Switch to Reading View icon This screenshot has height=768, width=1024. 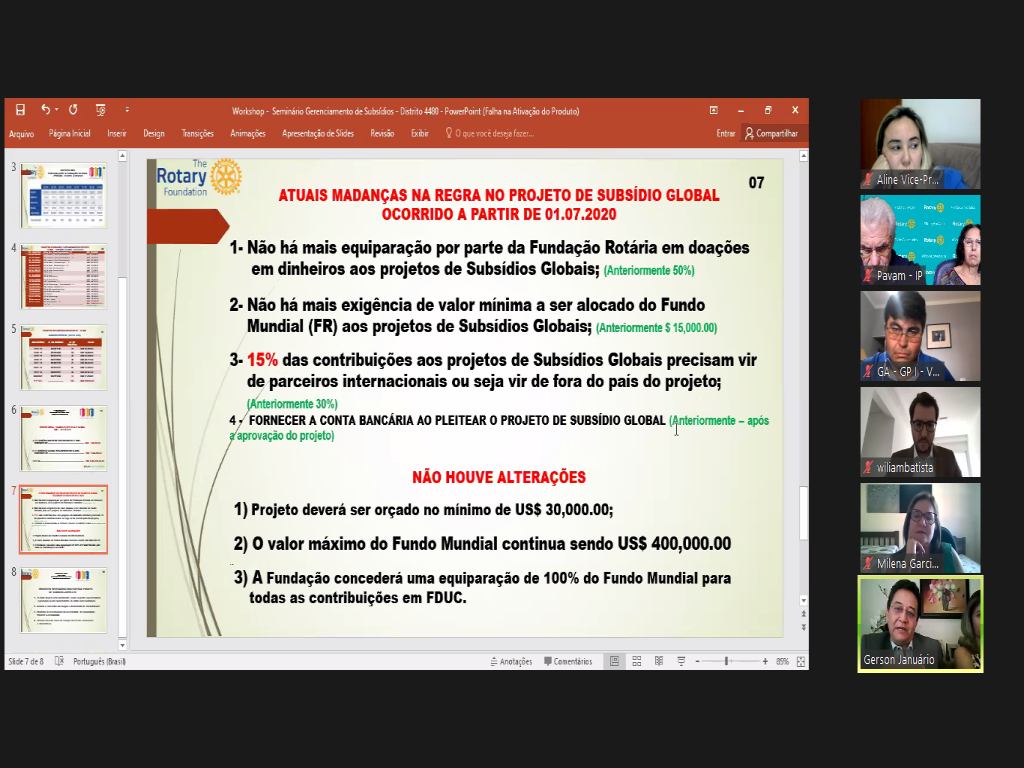tap(656, 661)
